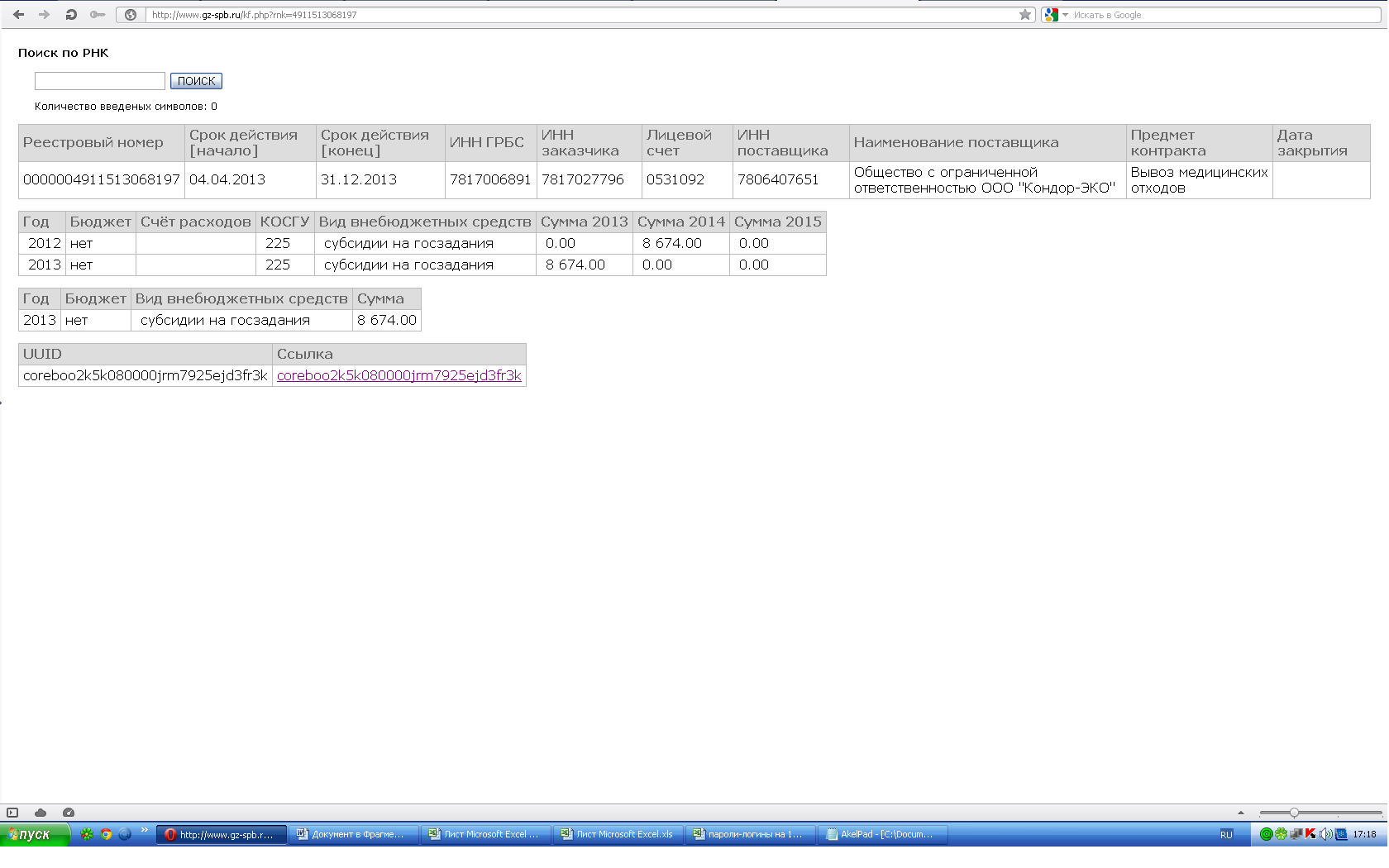Toggle the Opera panels button in status bar

coord(12,813)
